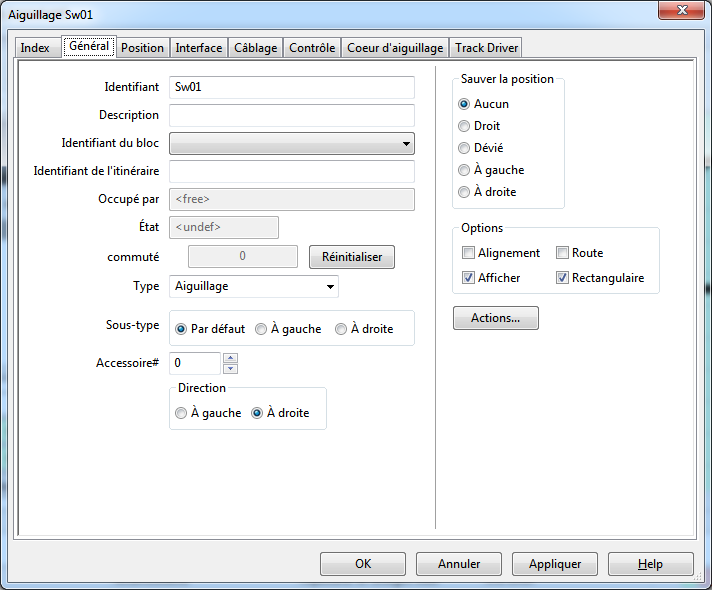Toggle the Route checkbox
The height and width of the screenshot is (590, 712).
click(x=563, y=253)
